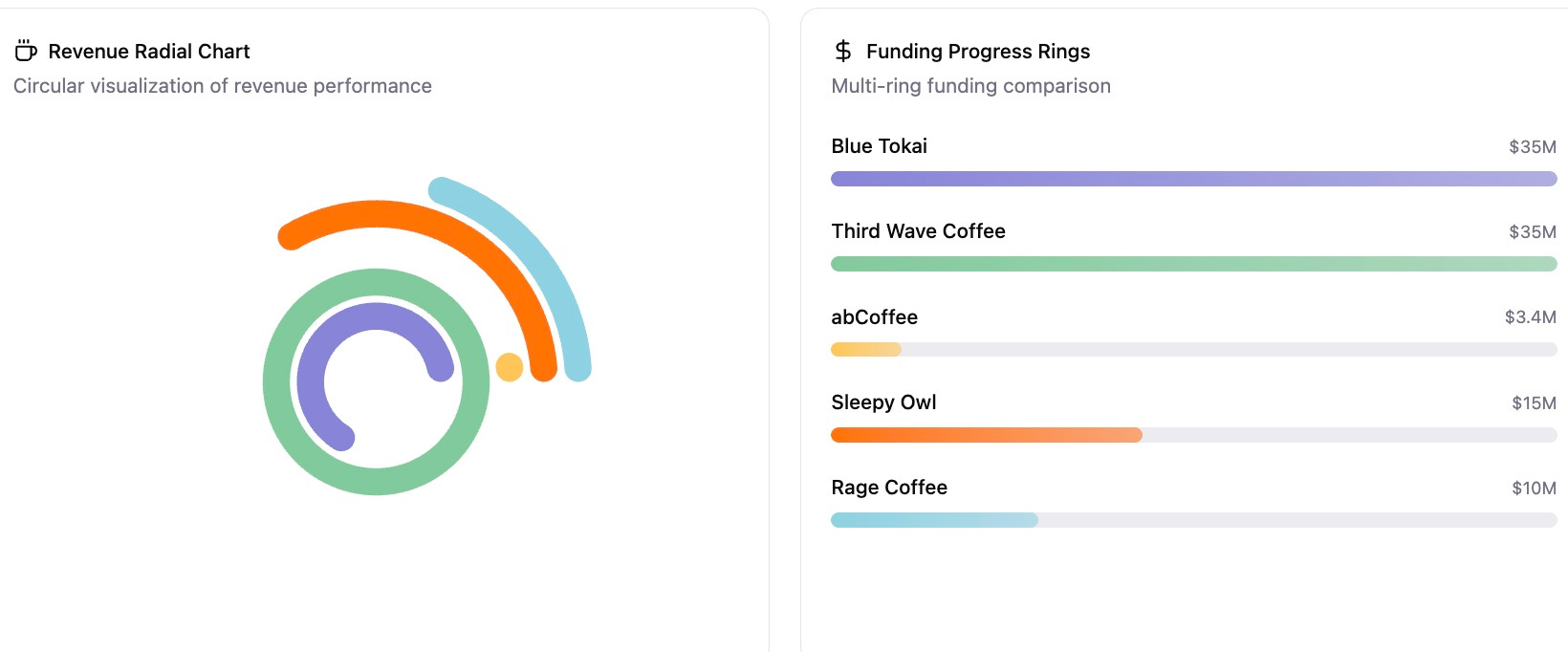Click the abCoffee yellow progress bar
This screenshot has height=652, width=1568.
coord(866,350)
